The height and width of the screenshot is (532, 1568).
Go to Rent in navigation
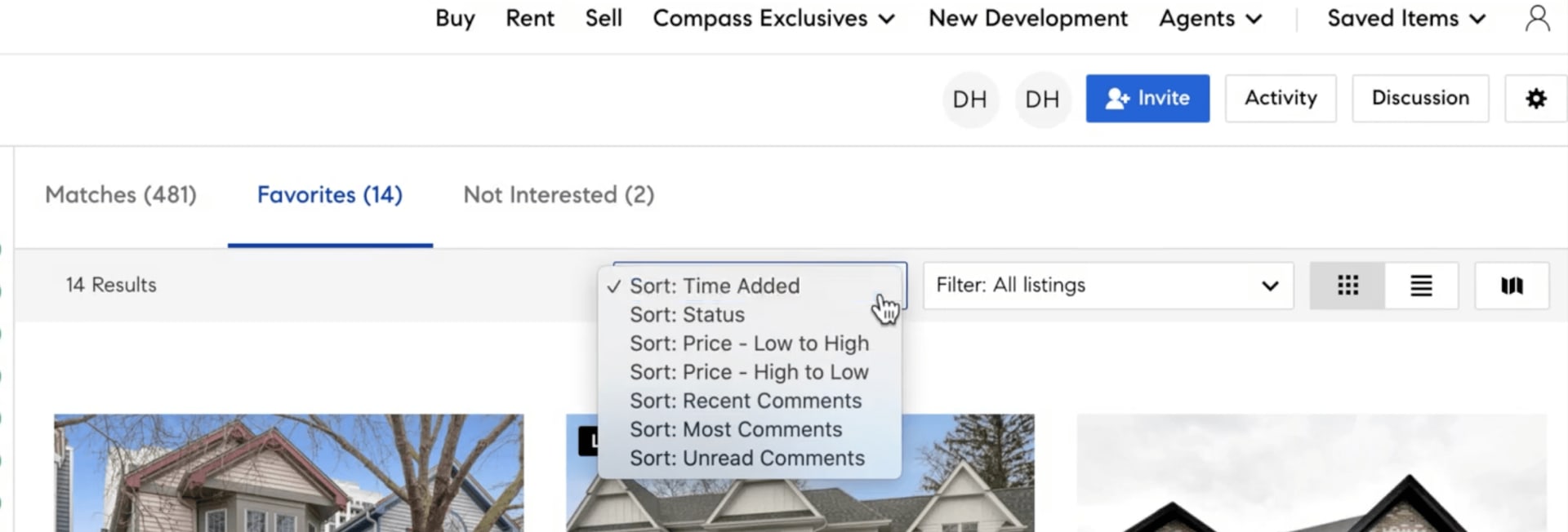click(530, 18)
